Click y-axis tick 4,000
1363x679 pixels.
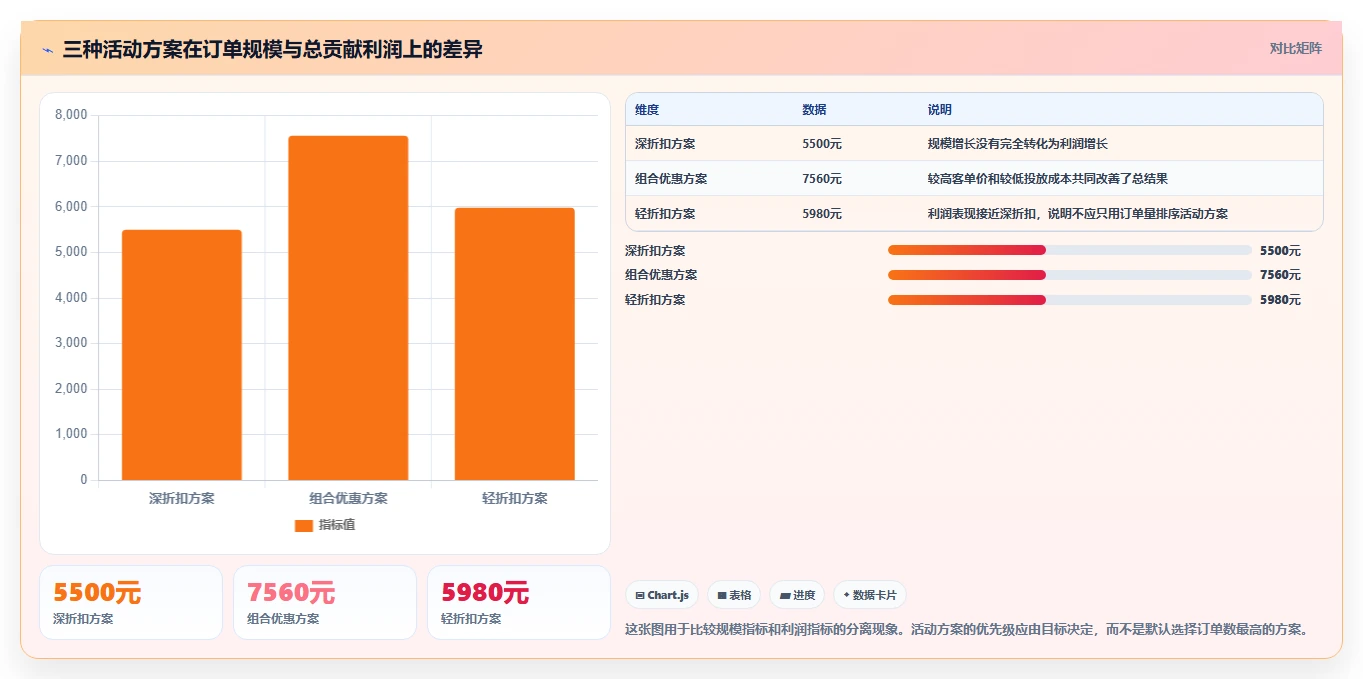pyautogui.click(x=71, y=298)
